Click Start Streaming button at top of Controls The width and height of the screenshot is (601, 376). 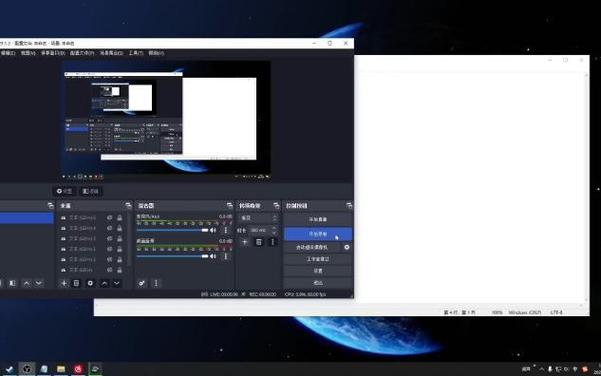[318, 220]
